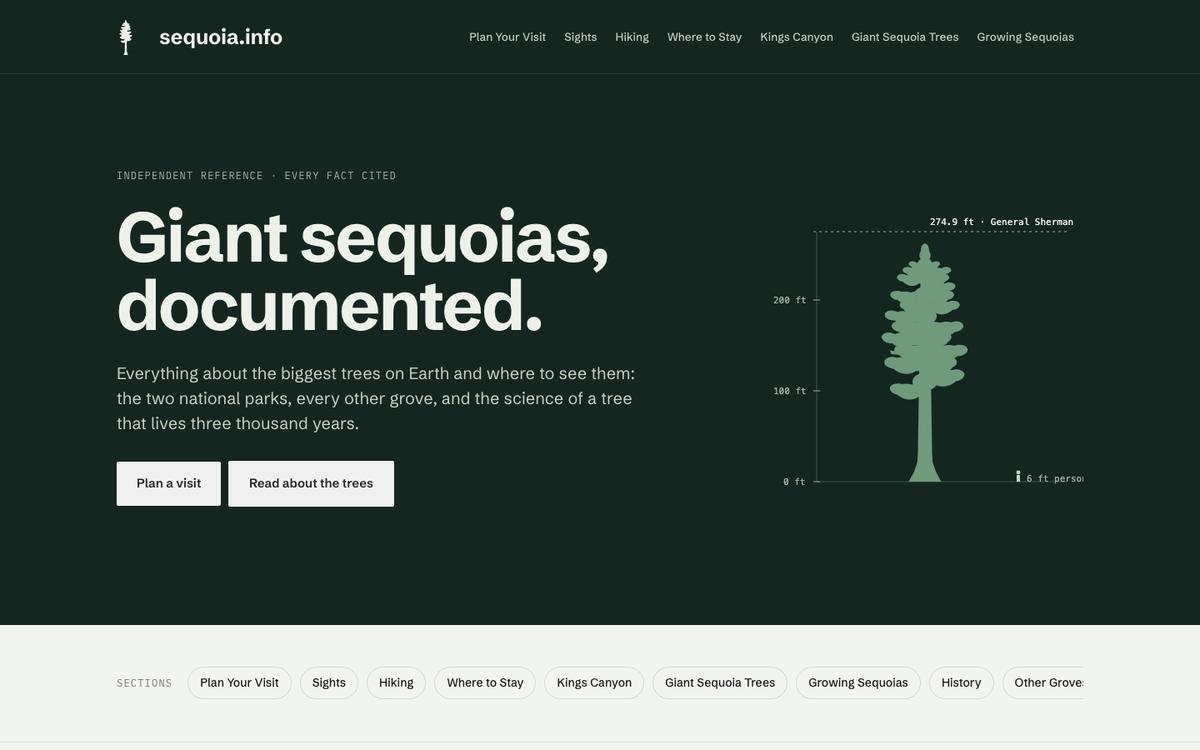This screenshot has width=1200, height=750.
Task: Click the 274.9 ft General Sherman label
Action: tap(1001, 222)
